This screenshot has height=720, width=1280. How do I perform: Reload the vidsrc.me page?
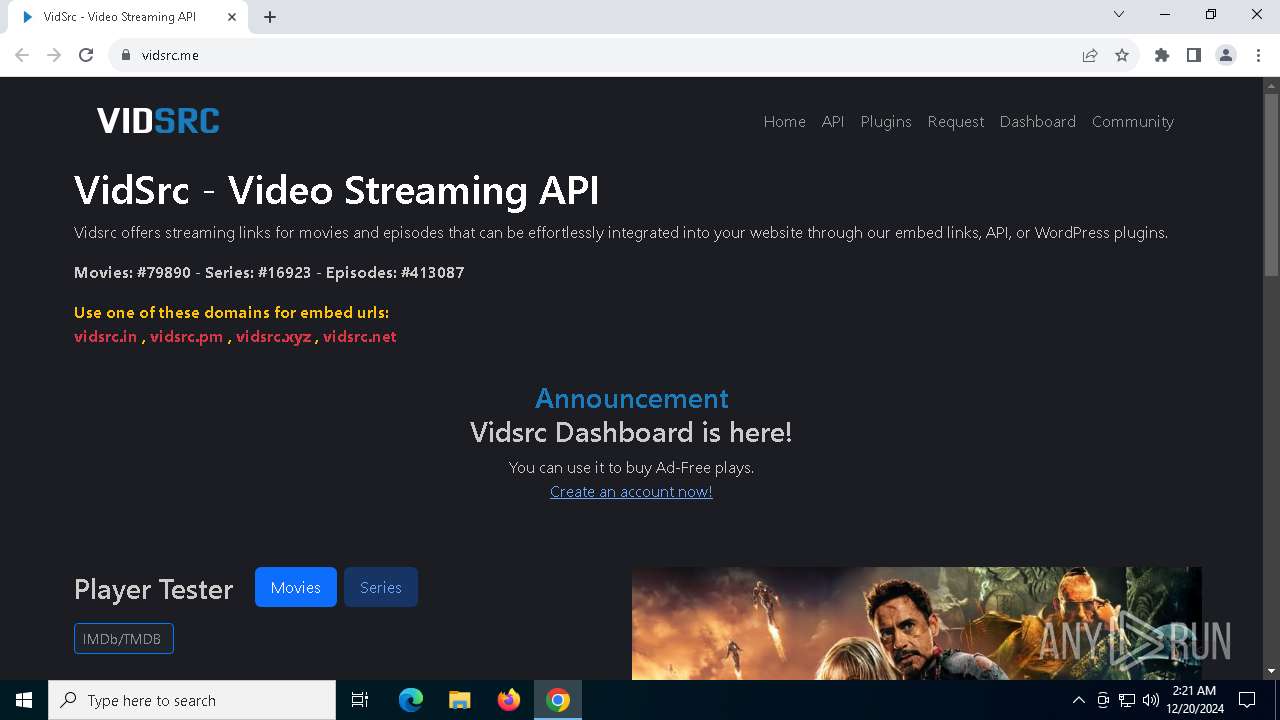click(86, 55)
